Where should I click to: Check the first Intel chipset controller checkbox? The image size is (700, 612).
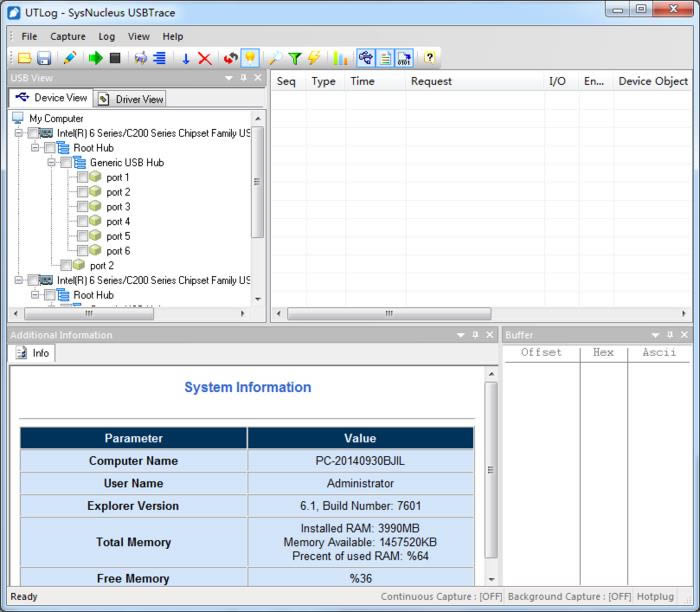pyautogui.click(x=33, y=133)
